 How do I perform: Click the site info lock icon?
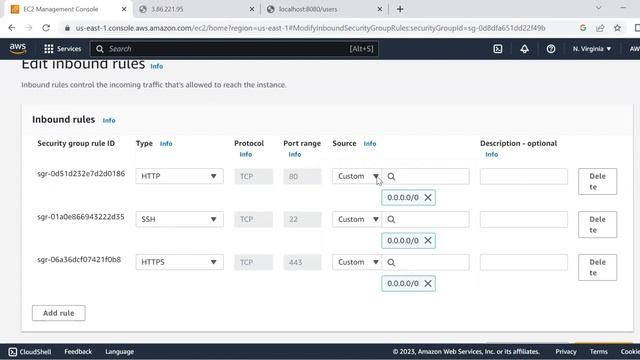click(67, 28)
